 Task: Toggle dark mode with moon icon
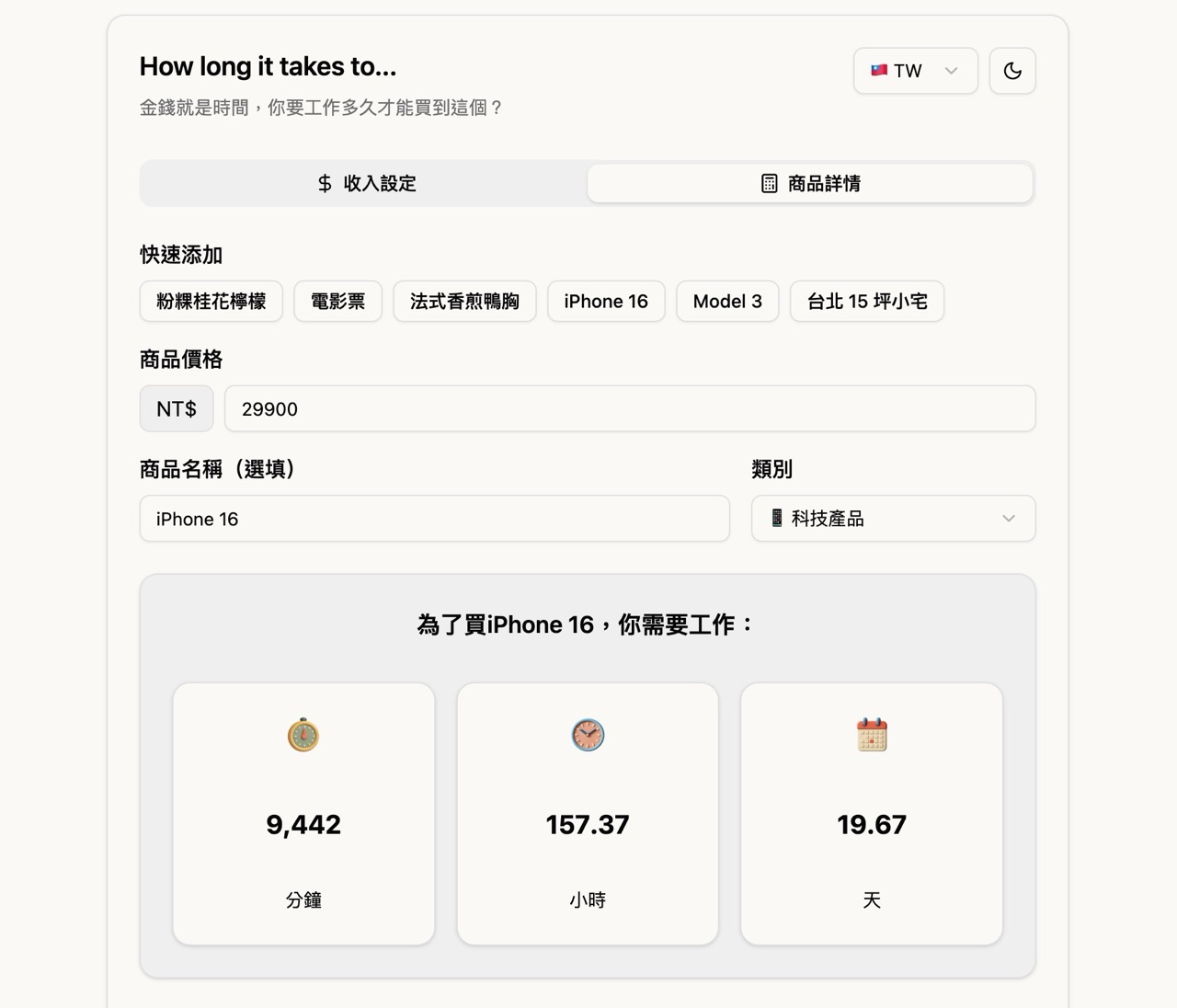(x=1012, y=71)
